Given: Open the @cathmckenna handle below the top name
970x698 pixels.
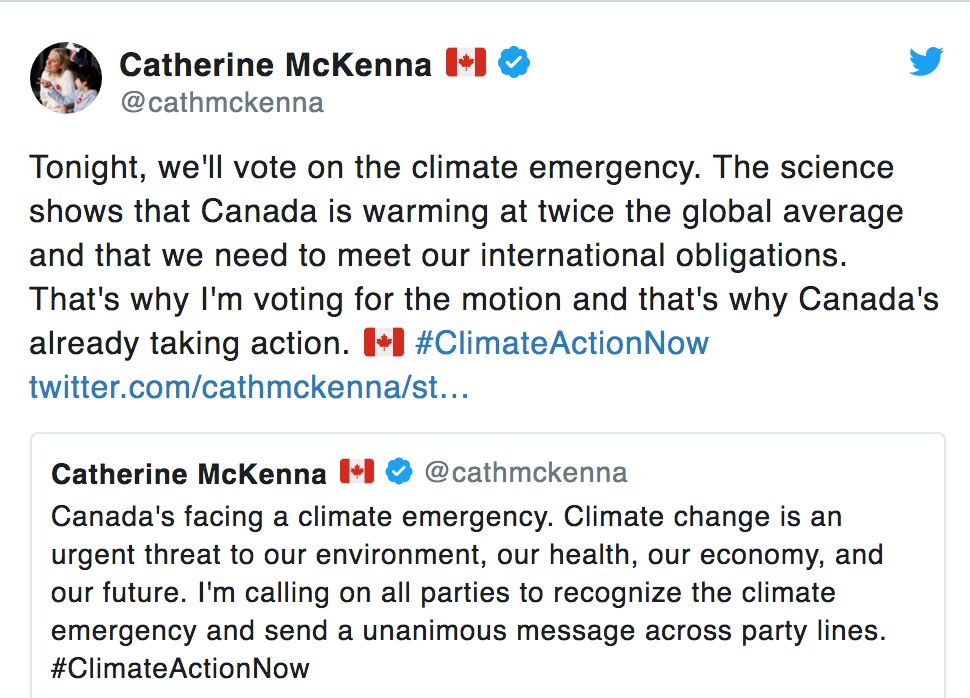Looking at the screenshot, I should coord(221,103).
